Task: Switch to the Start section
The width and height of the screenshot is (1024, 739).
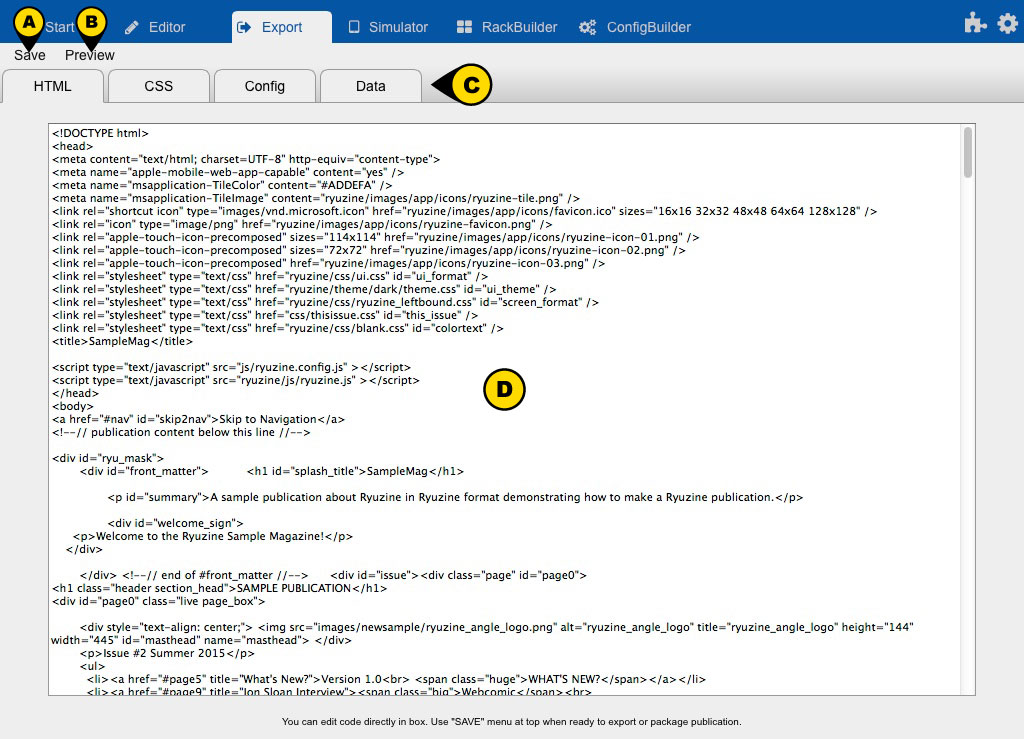Action: pos(60,27)
